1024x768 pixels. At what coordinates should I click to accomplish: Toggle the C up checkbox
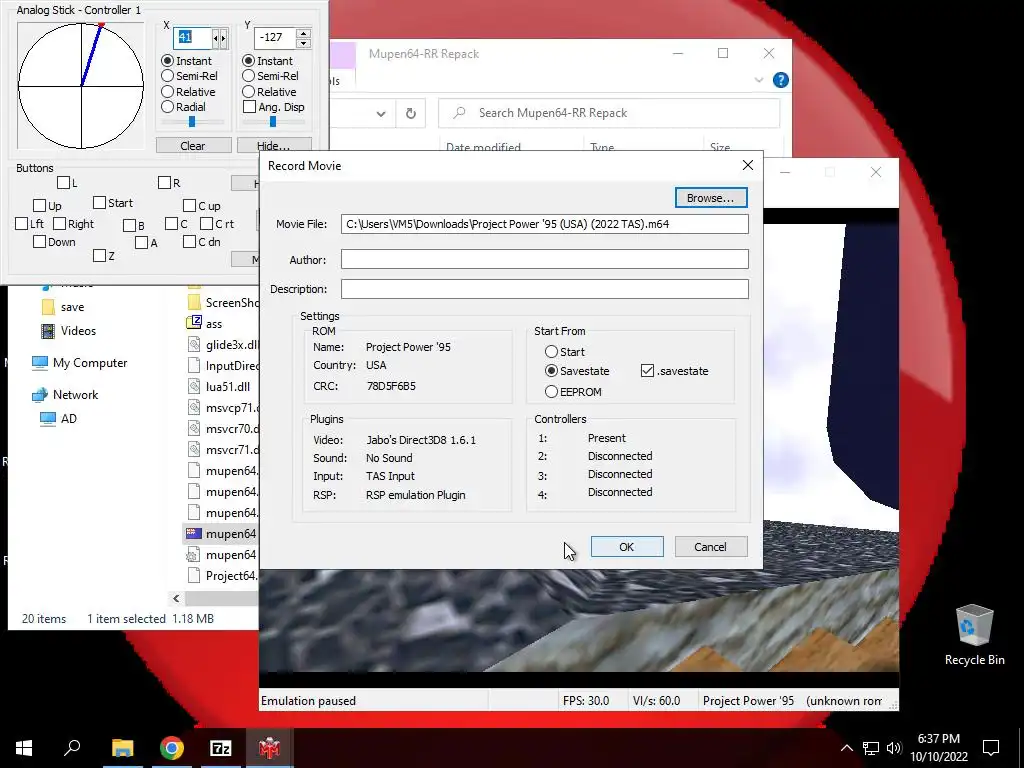(x=189, y=206)
